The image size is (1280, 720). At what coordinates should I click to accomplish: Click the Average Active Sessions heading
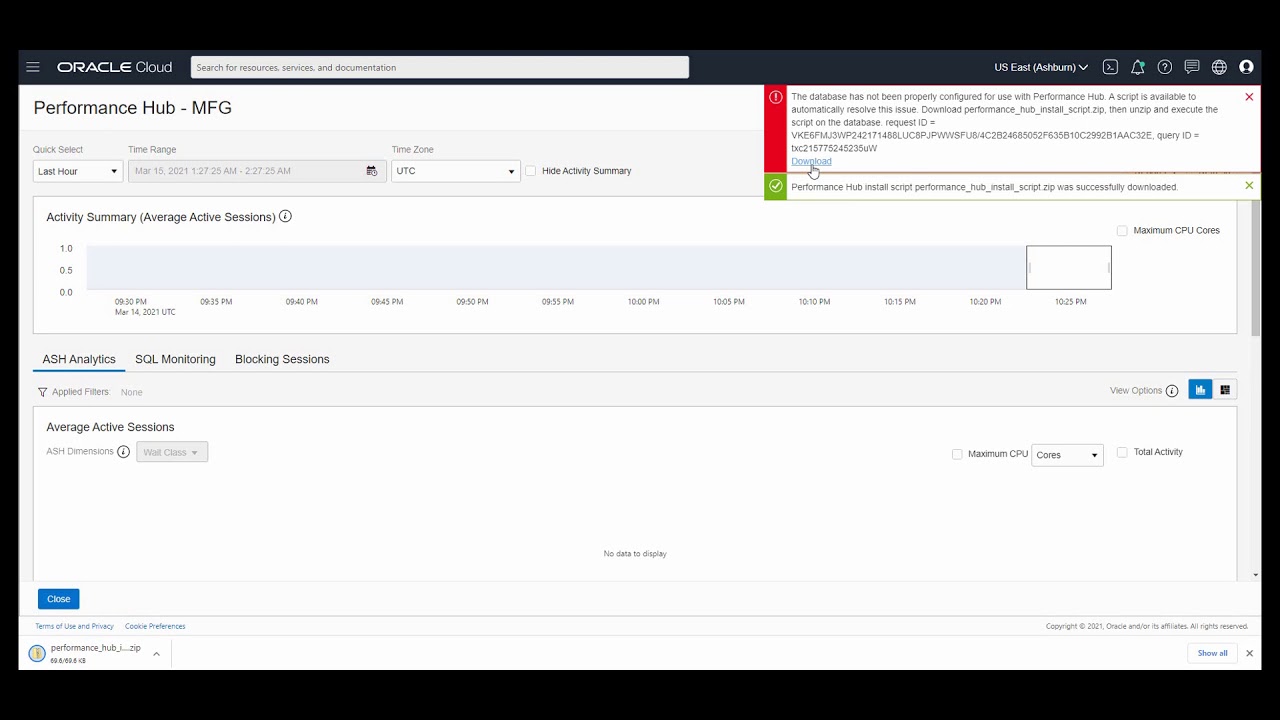point(110,427)
